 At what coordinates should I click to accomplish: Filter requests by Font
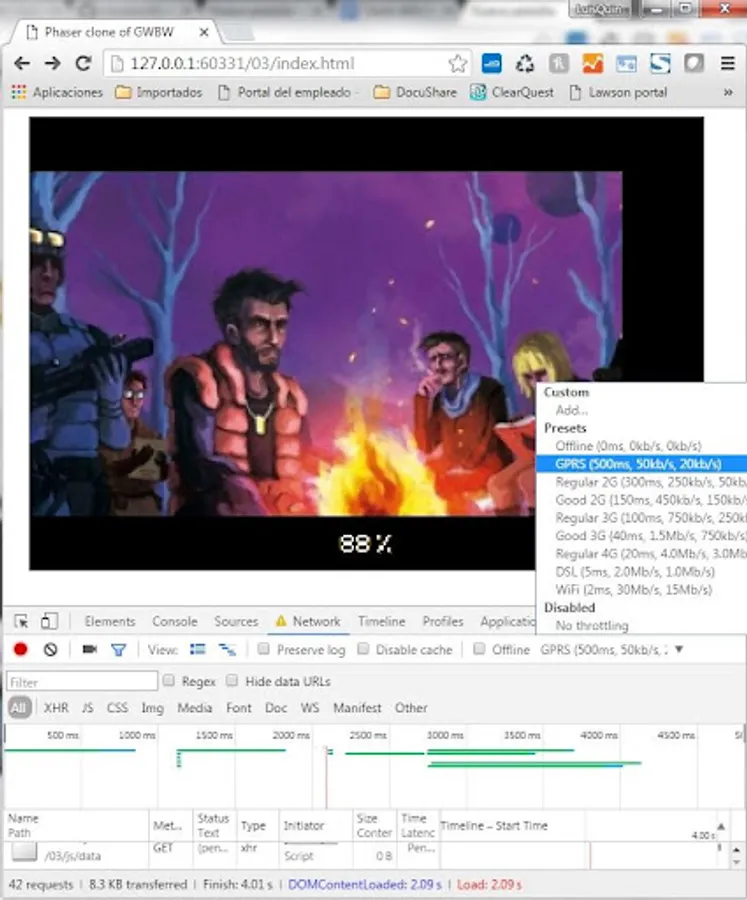pos(238,708)
